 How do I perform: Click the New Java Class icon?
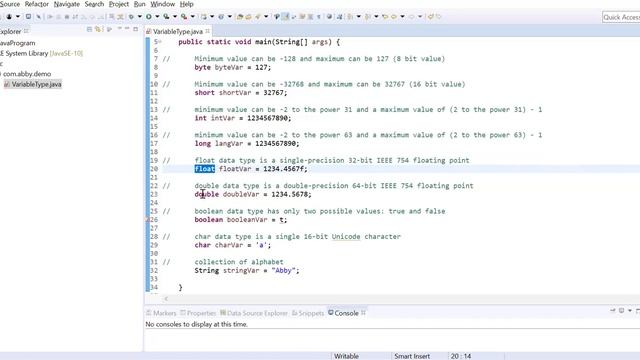[221, 17]
